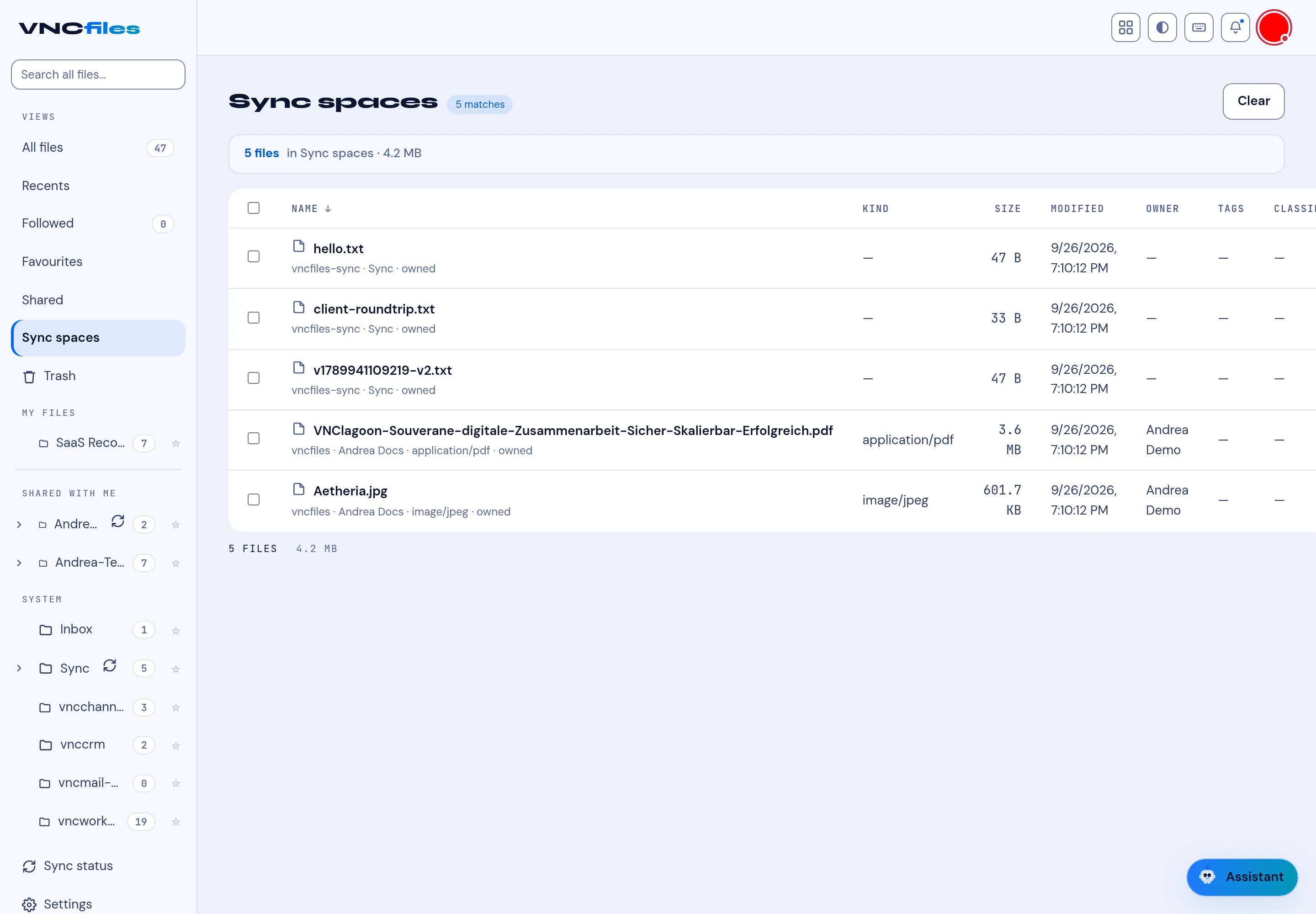
Task: Star the Inbox folder
Action: [x=176, y=631]
